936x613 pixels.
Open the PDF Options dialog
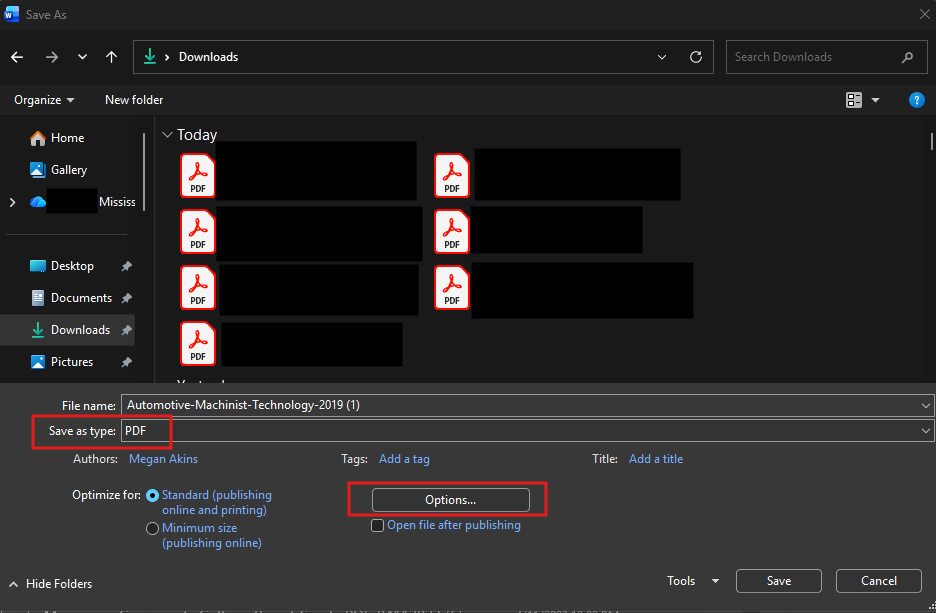coord(450,500)
